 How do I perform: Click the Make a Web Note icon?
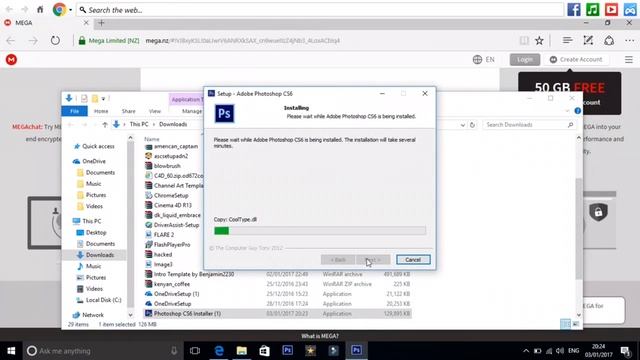[588, 40]
